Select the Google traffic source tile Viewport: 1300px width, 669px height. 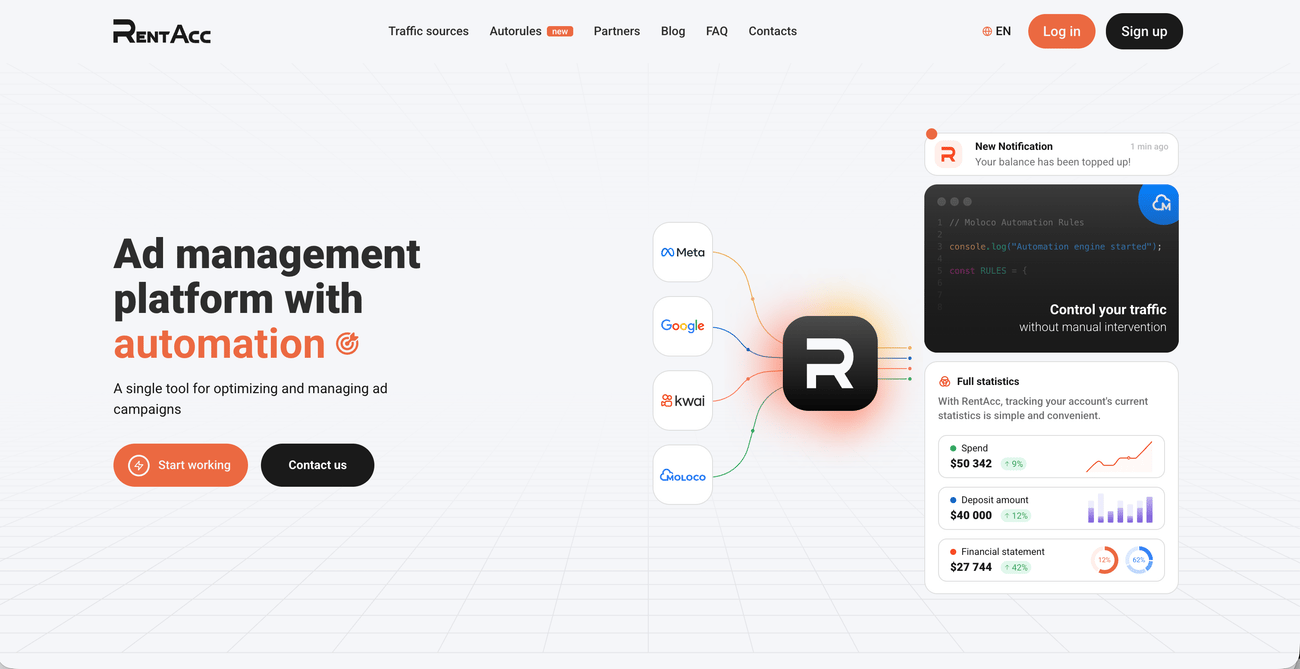tap(683, 326)
